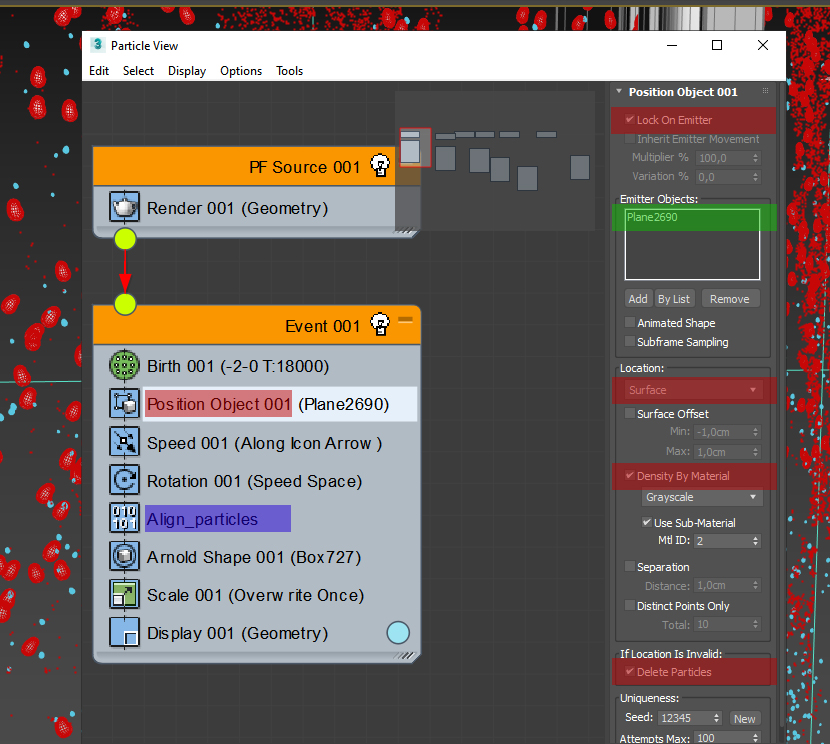This screenshot has height=744, width=830.
Task: Select the Arnold Shape 001 icon
Action: (124, 556)
